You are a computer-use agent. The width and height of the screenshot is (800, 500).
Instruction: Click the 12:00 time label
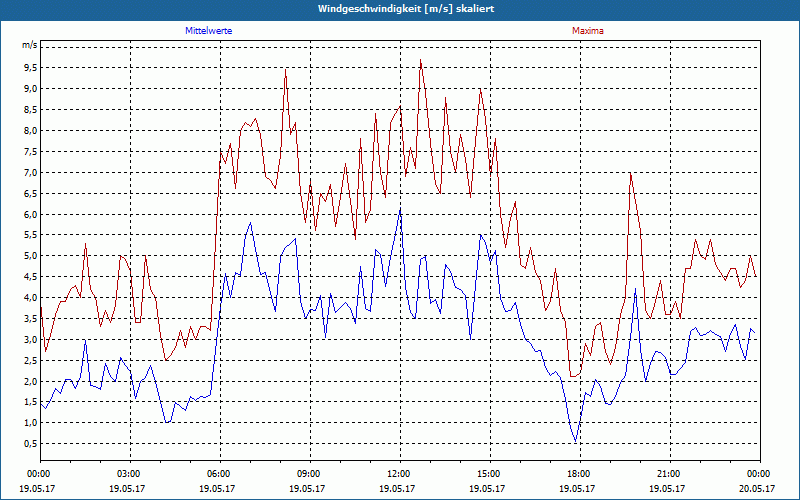(400, 474)
